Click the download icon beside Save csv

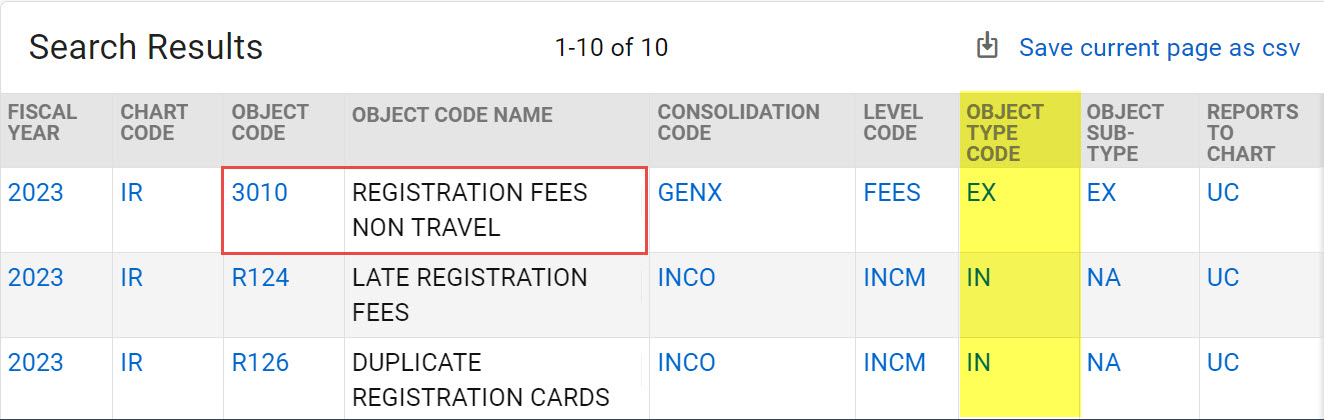(x=987, y=46)
